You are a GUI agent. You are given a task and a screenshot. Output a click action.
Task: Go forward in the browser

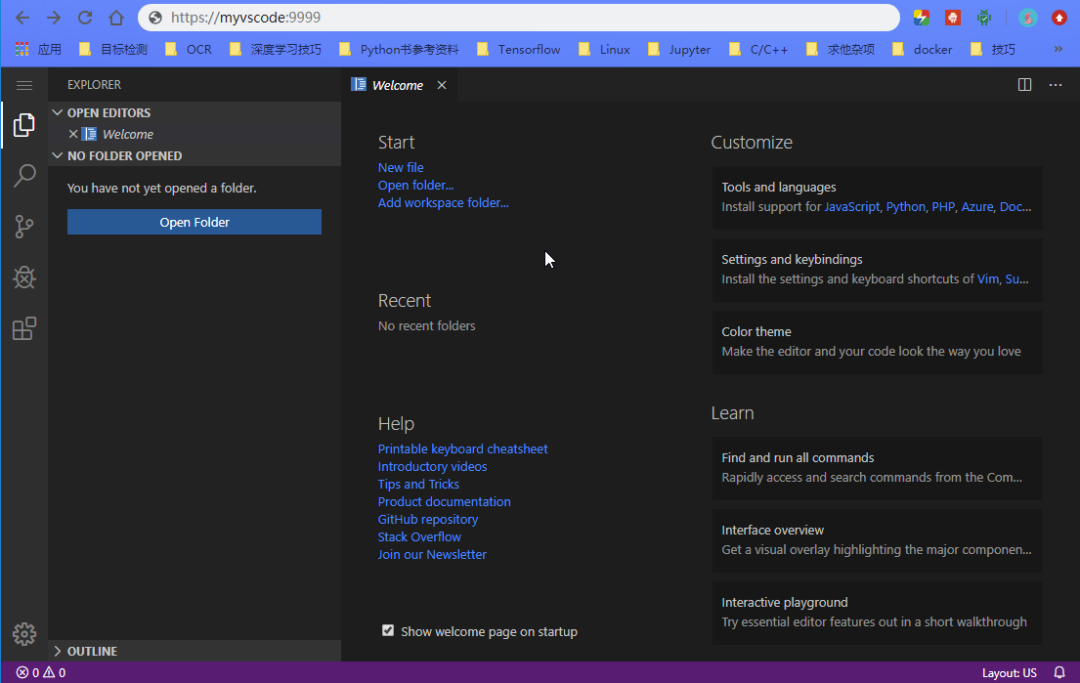pos(54,18)
